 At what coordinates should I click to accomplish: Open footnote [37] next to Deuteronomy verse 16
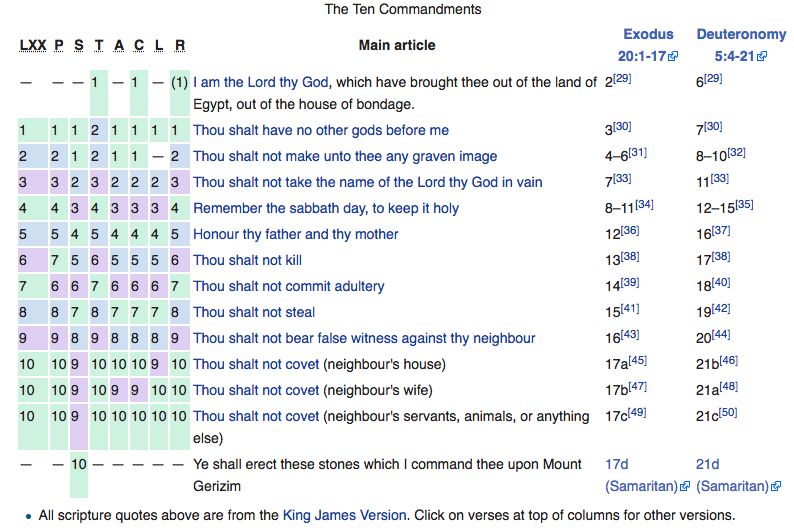tap(721, 230)
